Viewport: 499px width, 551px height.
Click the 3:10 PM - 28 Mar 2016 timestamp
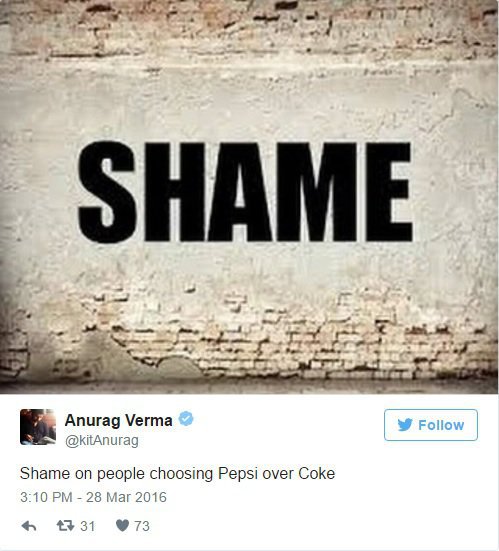pyautogui.click(x=93, y=497)
